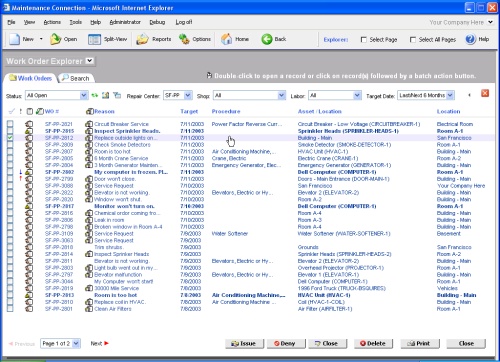Open the Actions menu

click(52, 22)
